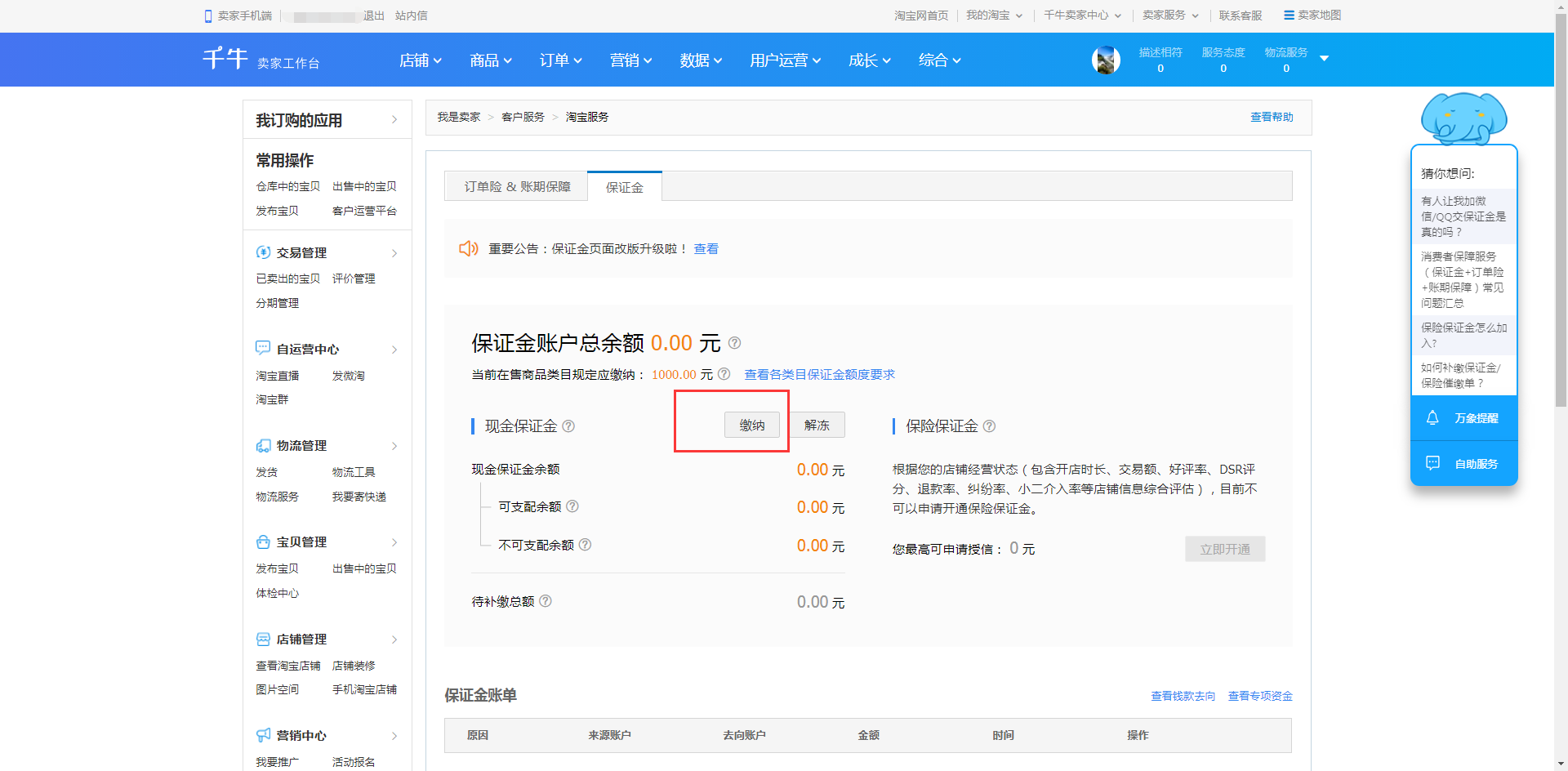Click 我是卖家 breadcrumb

tap(458, 117)
